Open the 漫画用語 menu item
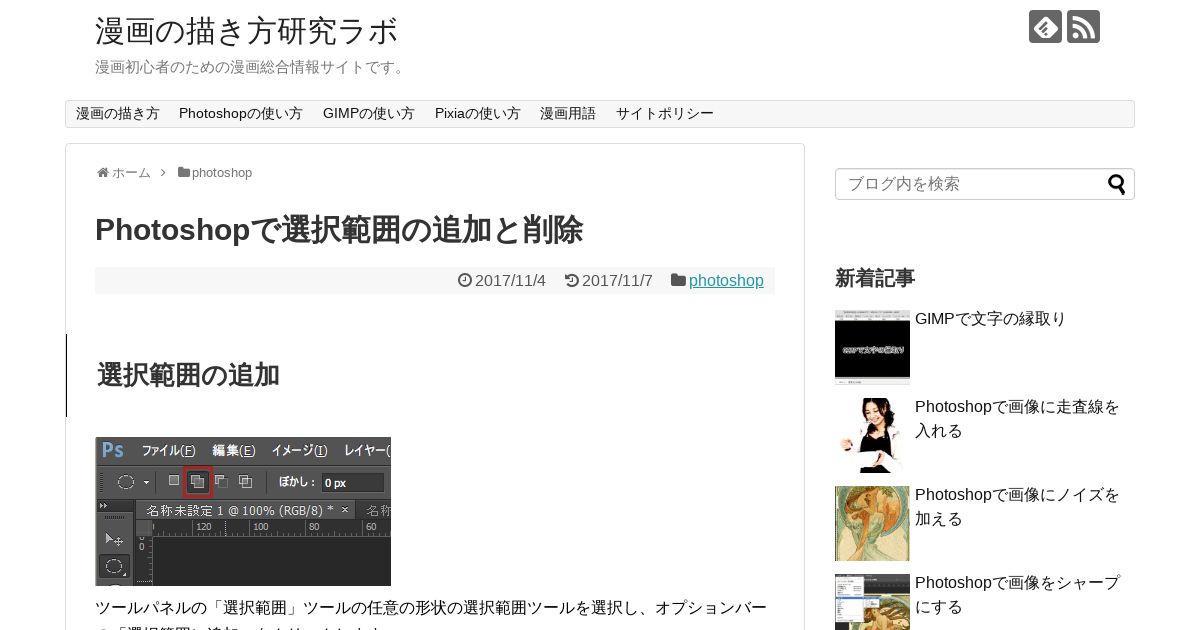 click(568, 114)
